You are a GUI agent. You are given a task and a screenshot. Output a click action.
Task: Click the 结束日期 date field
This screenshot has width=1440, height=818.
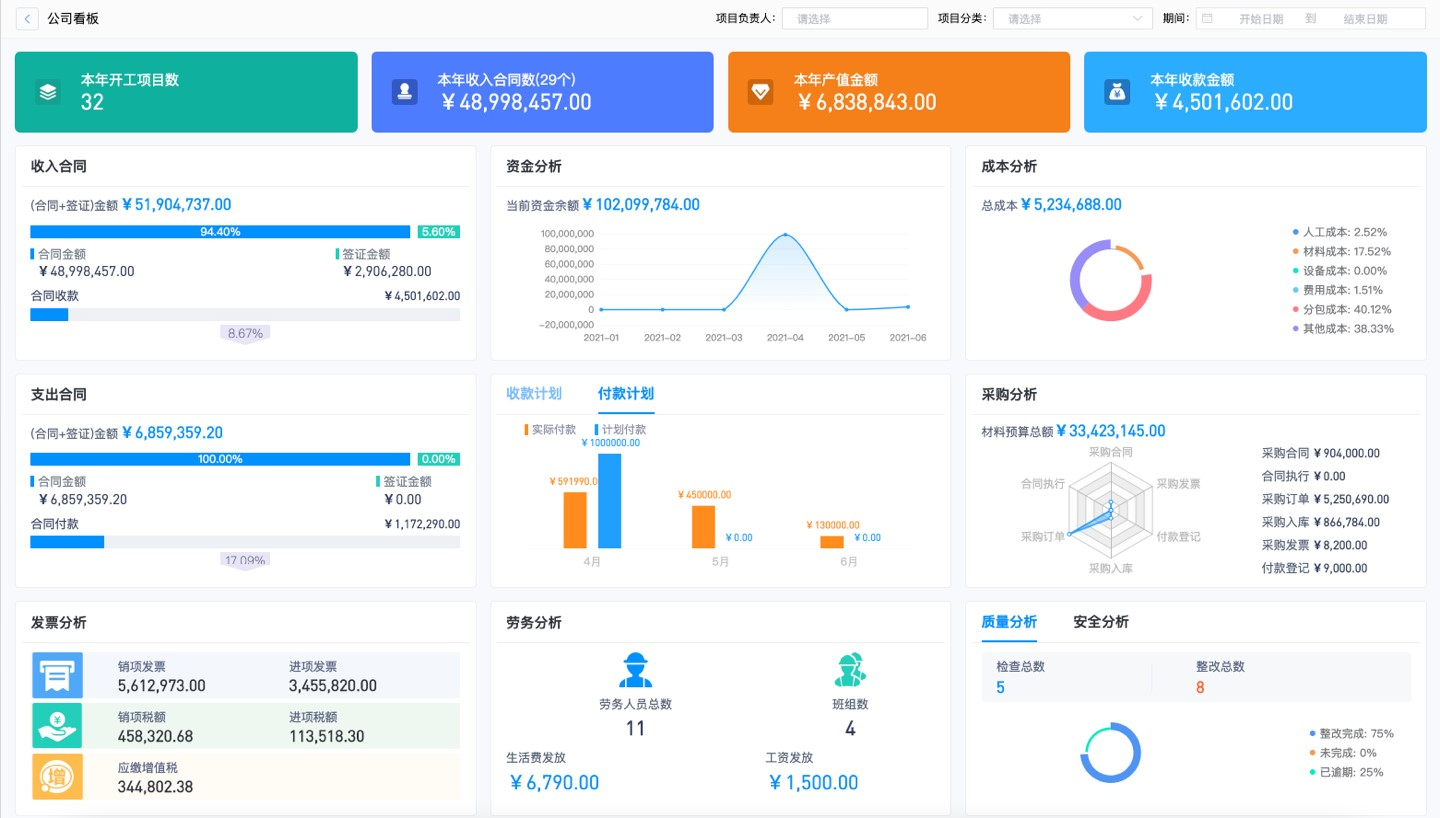tap(1365, 19)
